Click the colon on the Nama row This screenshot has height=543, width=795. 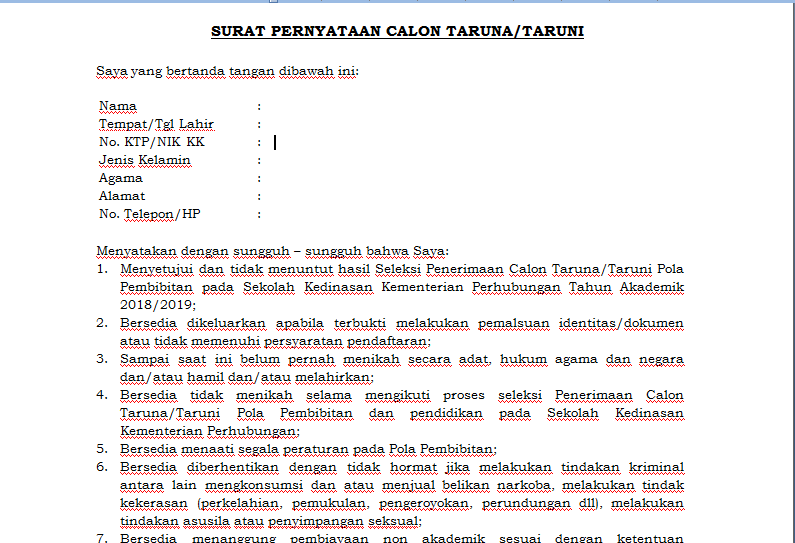[x=259, y=107]
